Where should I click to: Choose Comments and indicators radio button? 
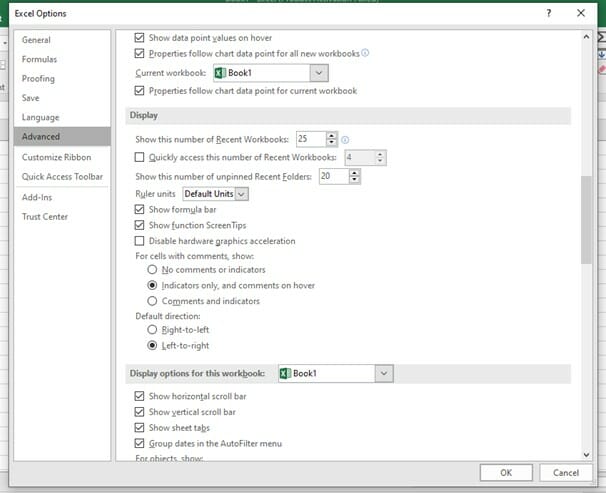152,301
